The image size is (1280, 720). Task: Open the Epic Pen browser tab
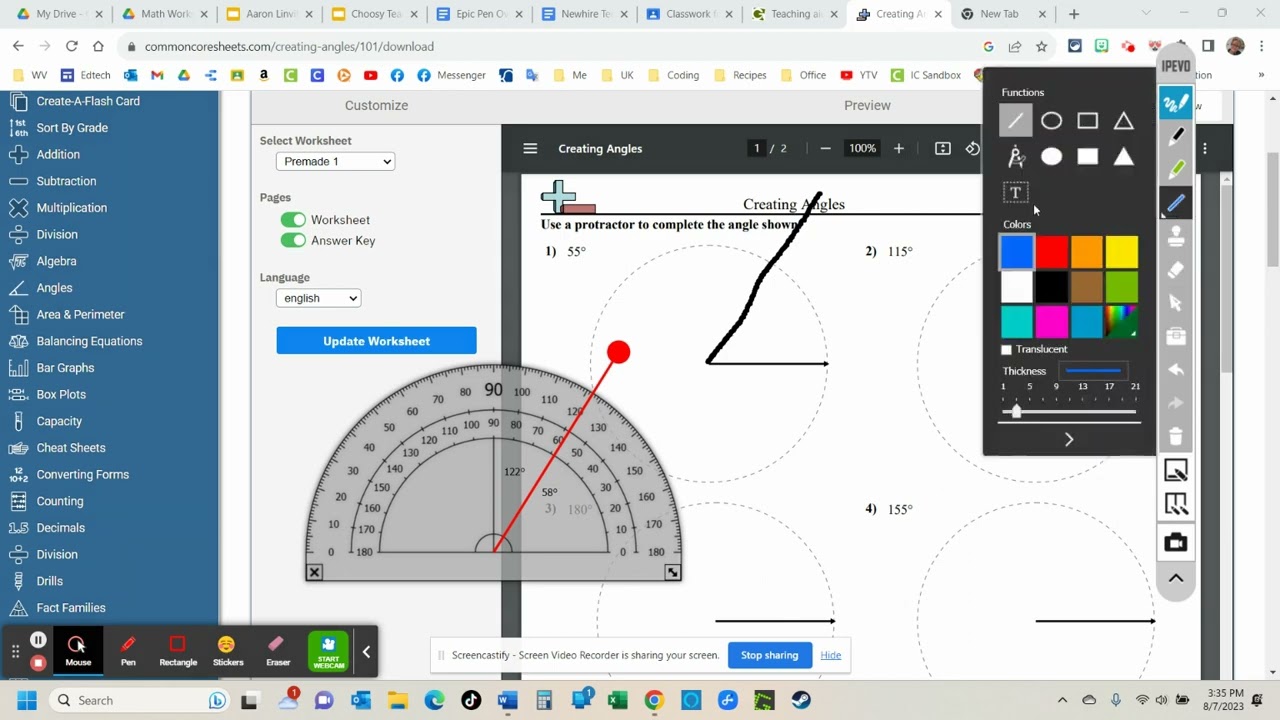(478, 14)
